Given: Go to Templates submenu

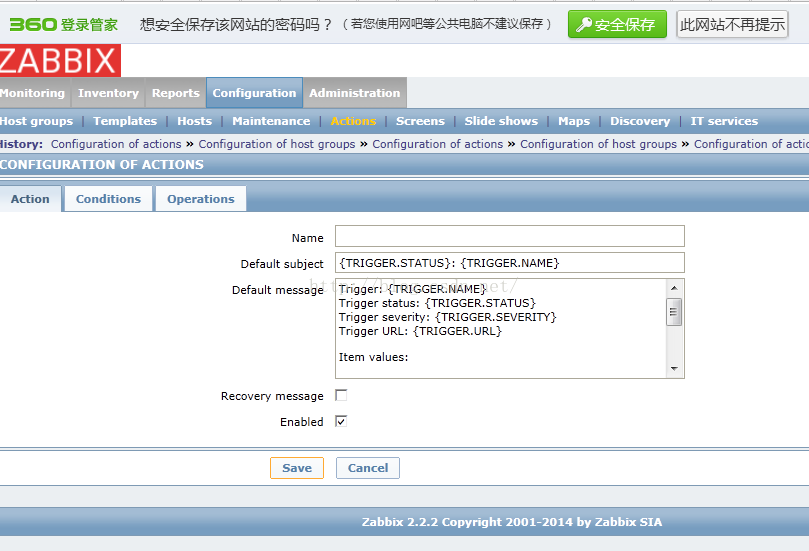Looking at the screenshot, I should (125, 121).
